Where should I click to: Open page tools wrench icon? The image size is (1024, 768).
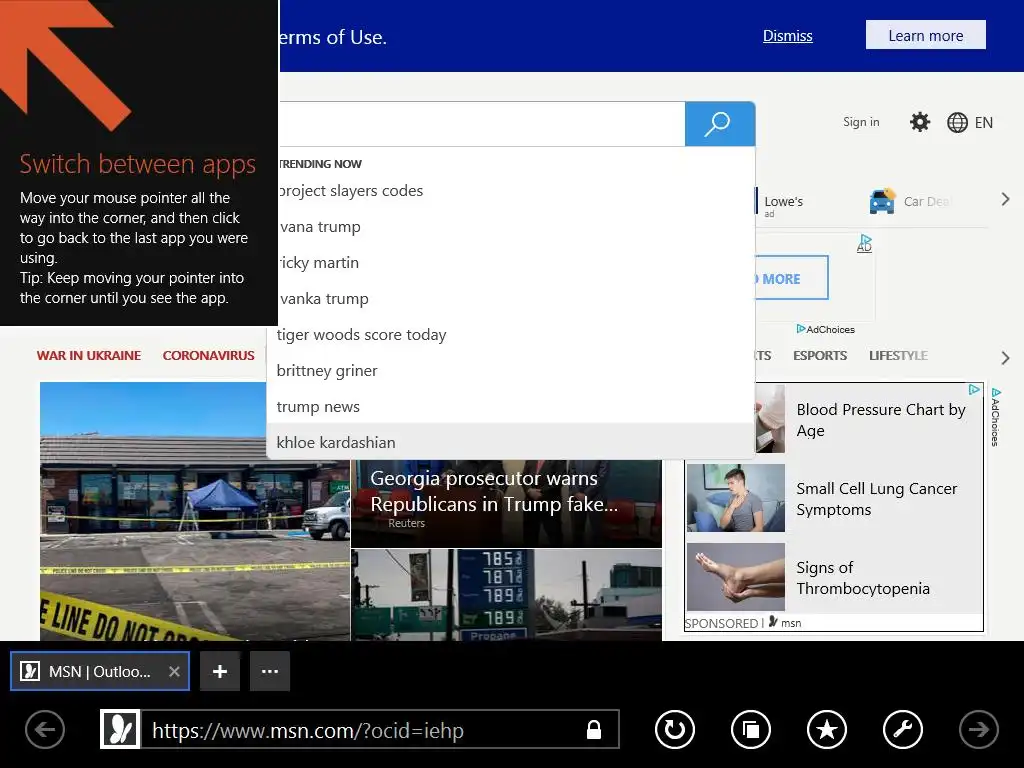903,729
